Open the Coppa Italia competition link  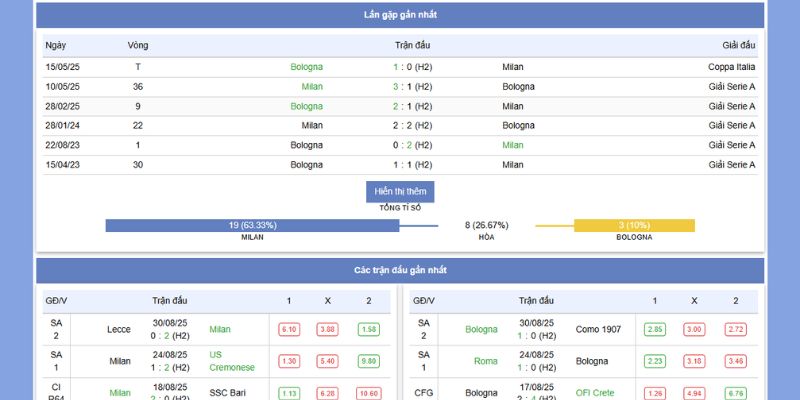(x=732, y=67)
